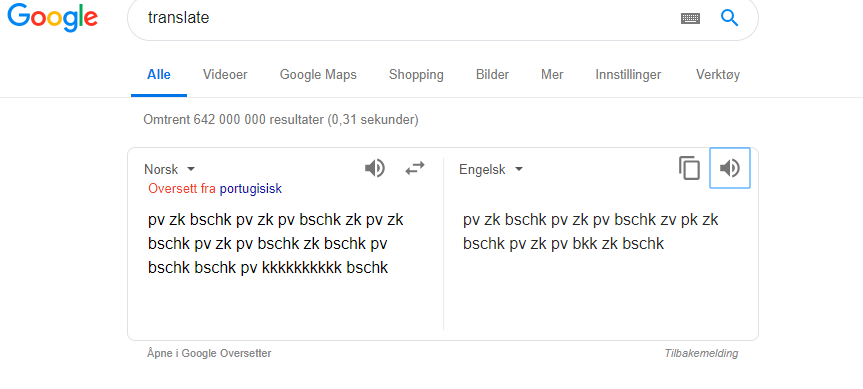Open the on-screen keyboard icon
The width and height of the screenshot is (863, 389).
(x=690, y=18)
